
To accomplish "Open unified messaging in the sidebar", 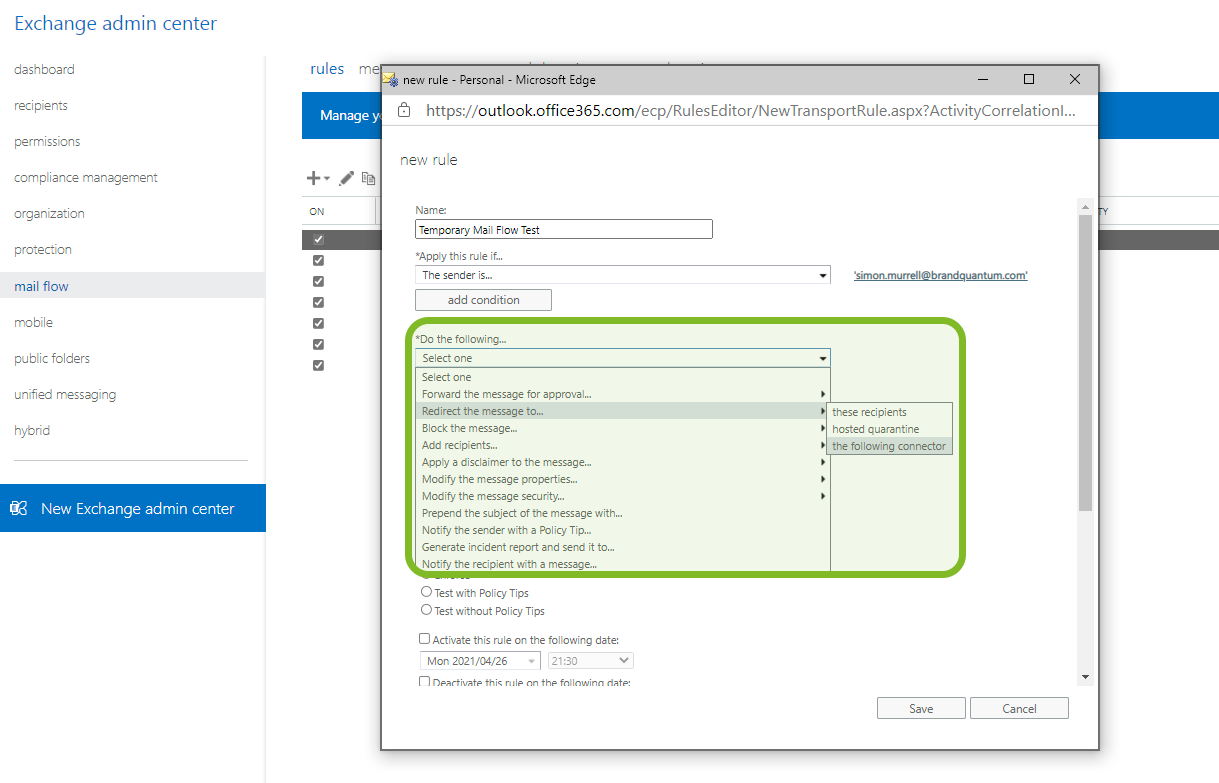I will (65, 394).
